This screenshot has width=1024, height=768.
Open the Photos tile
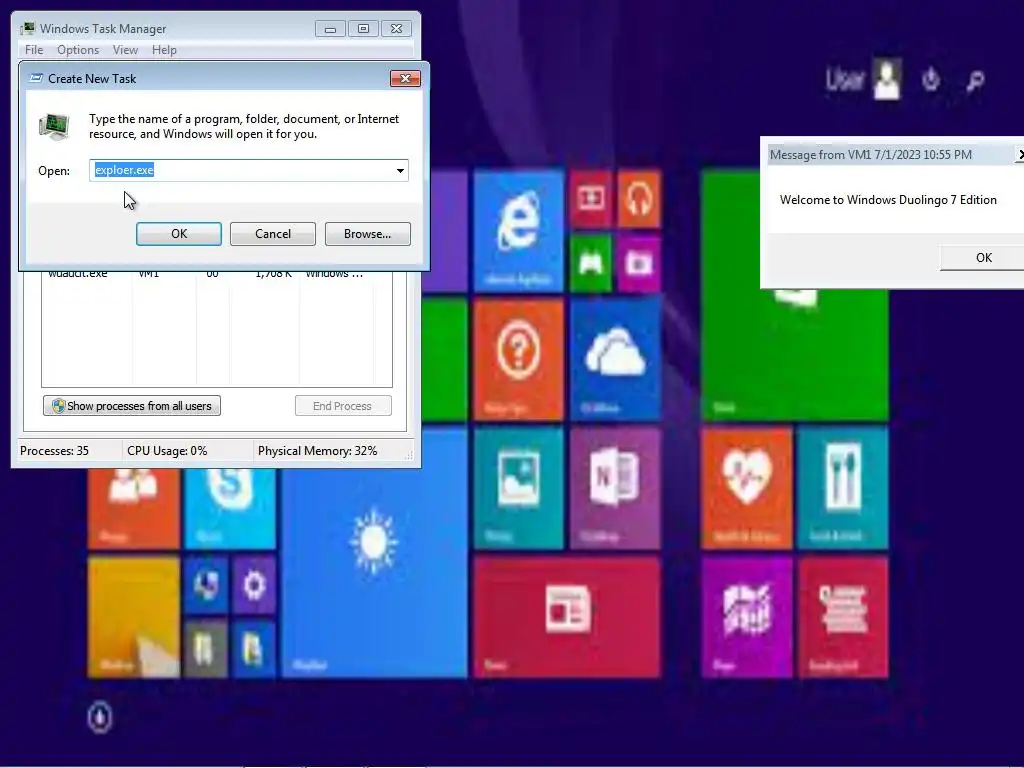point(519,488)
